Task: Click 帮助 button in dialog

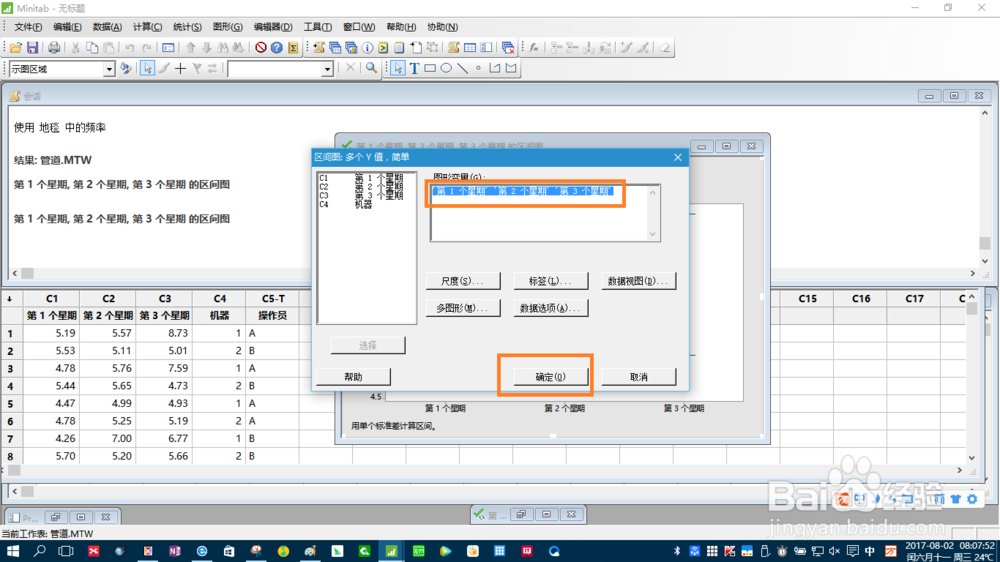Action: (353, 377)
